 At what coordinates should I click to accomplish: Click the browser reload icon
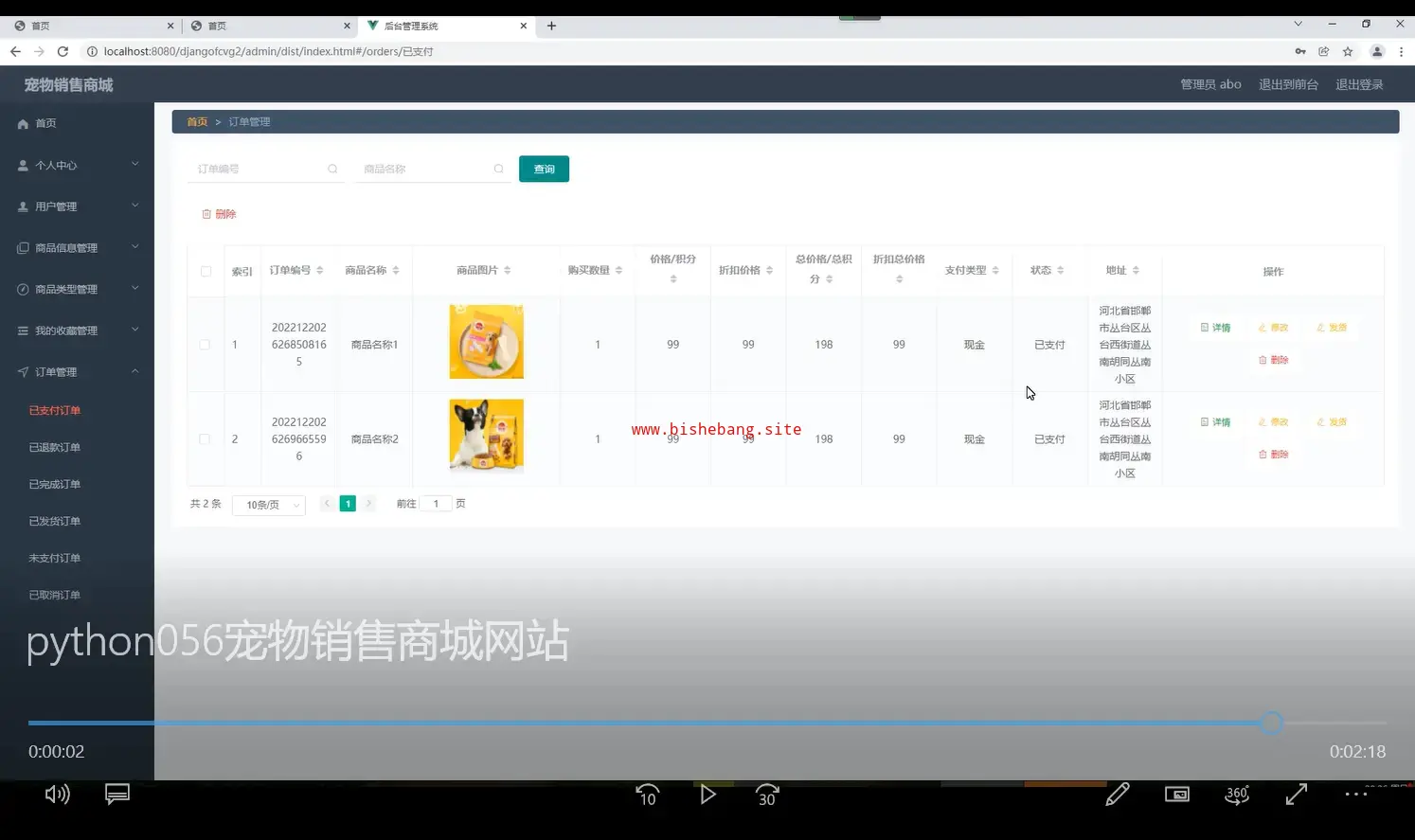[63, 51]
